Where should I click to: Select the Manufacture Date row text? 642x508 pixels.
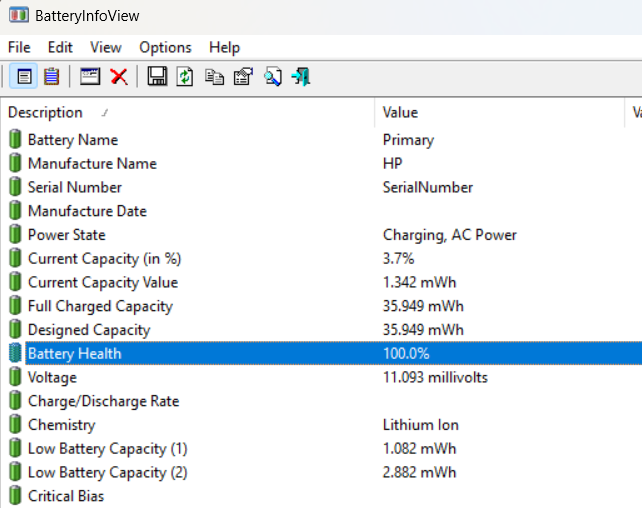[87, 211]
